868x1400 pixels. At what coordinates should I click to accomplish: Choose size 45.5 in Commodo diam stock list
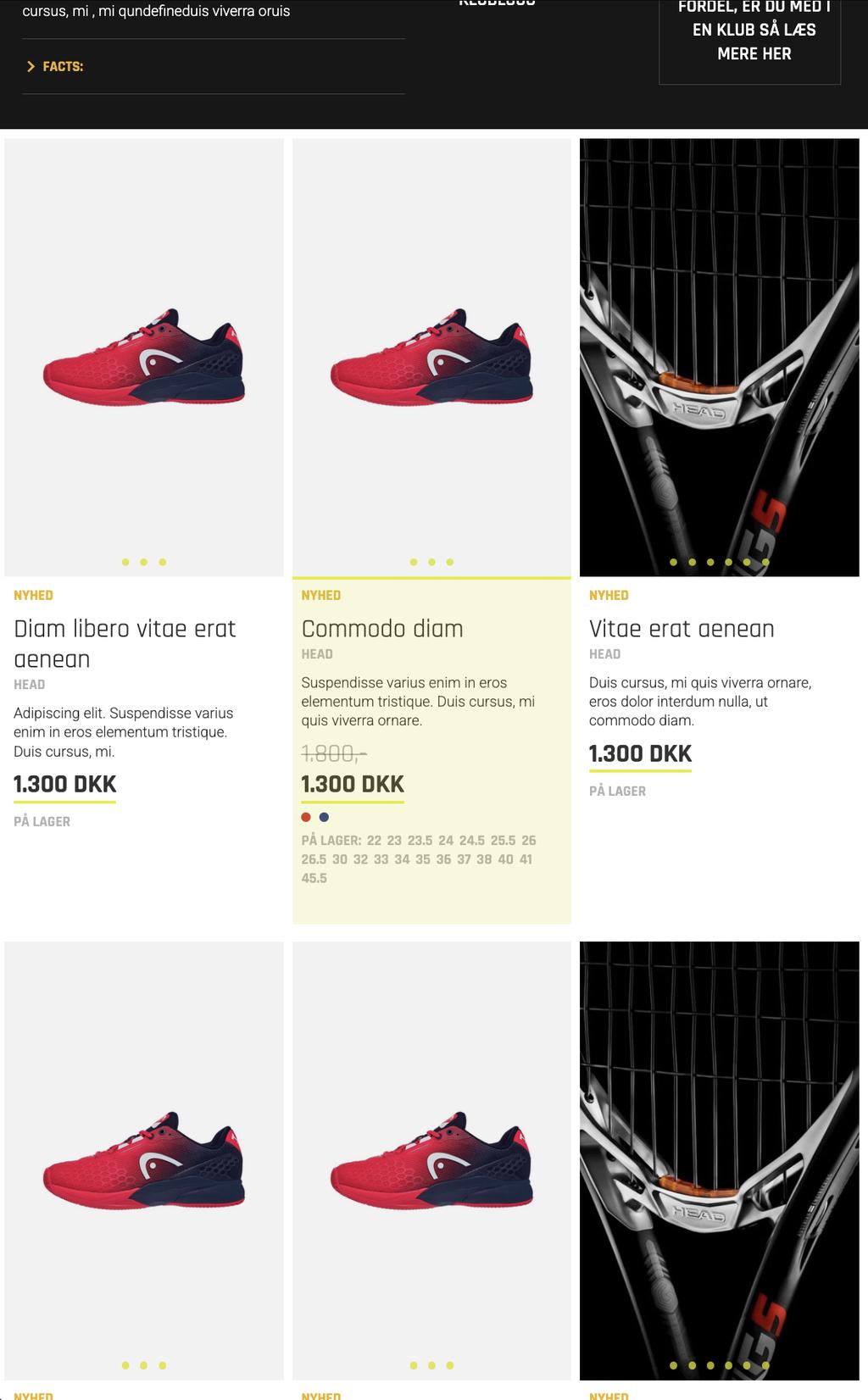(314, 879)
